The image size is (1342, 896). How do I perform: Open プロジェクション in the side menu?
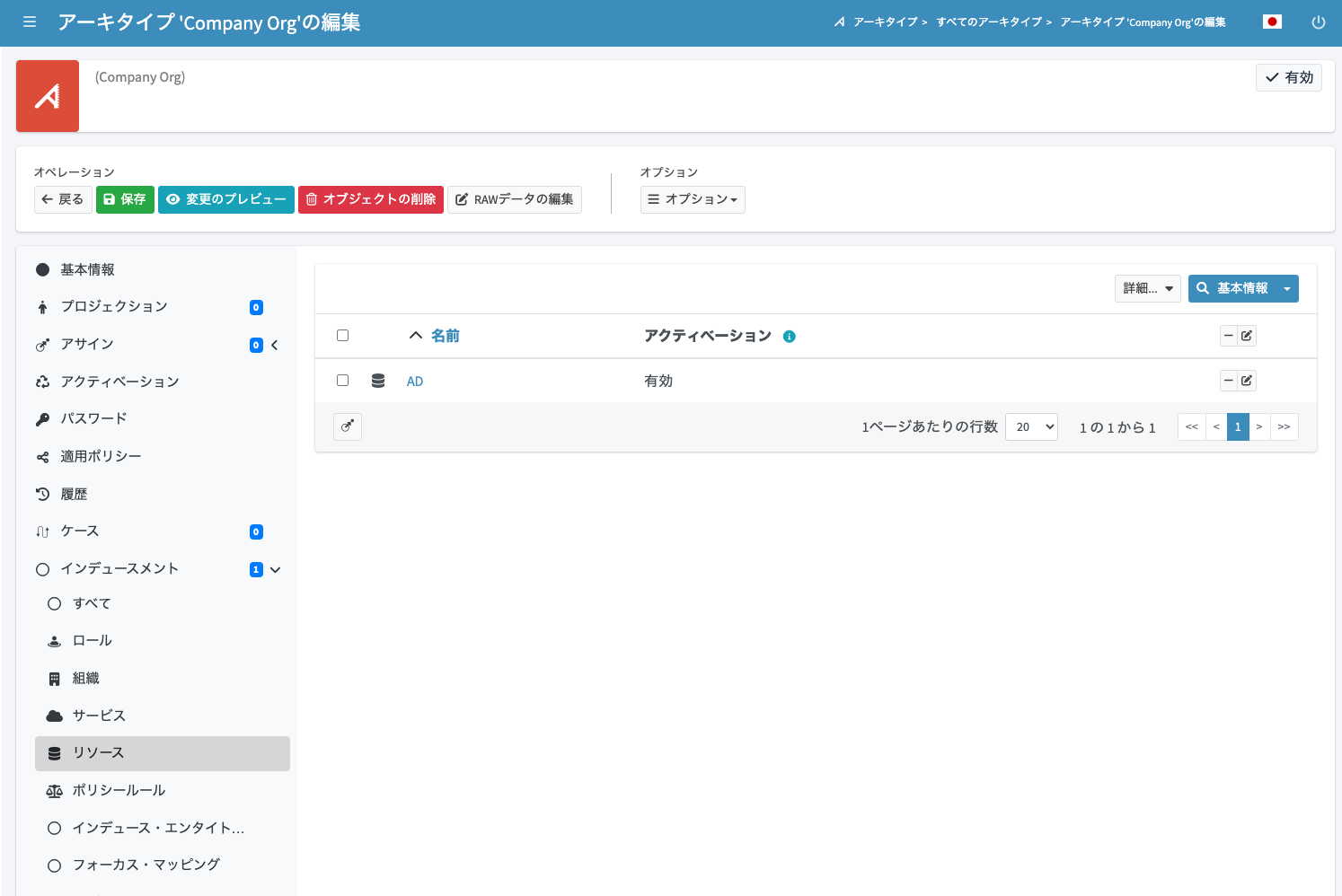tap(162, 307)
